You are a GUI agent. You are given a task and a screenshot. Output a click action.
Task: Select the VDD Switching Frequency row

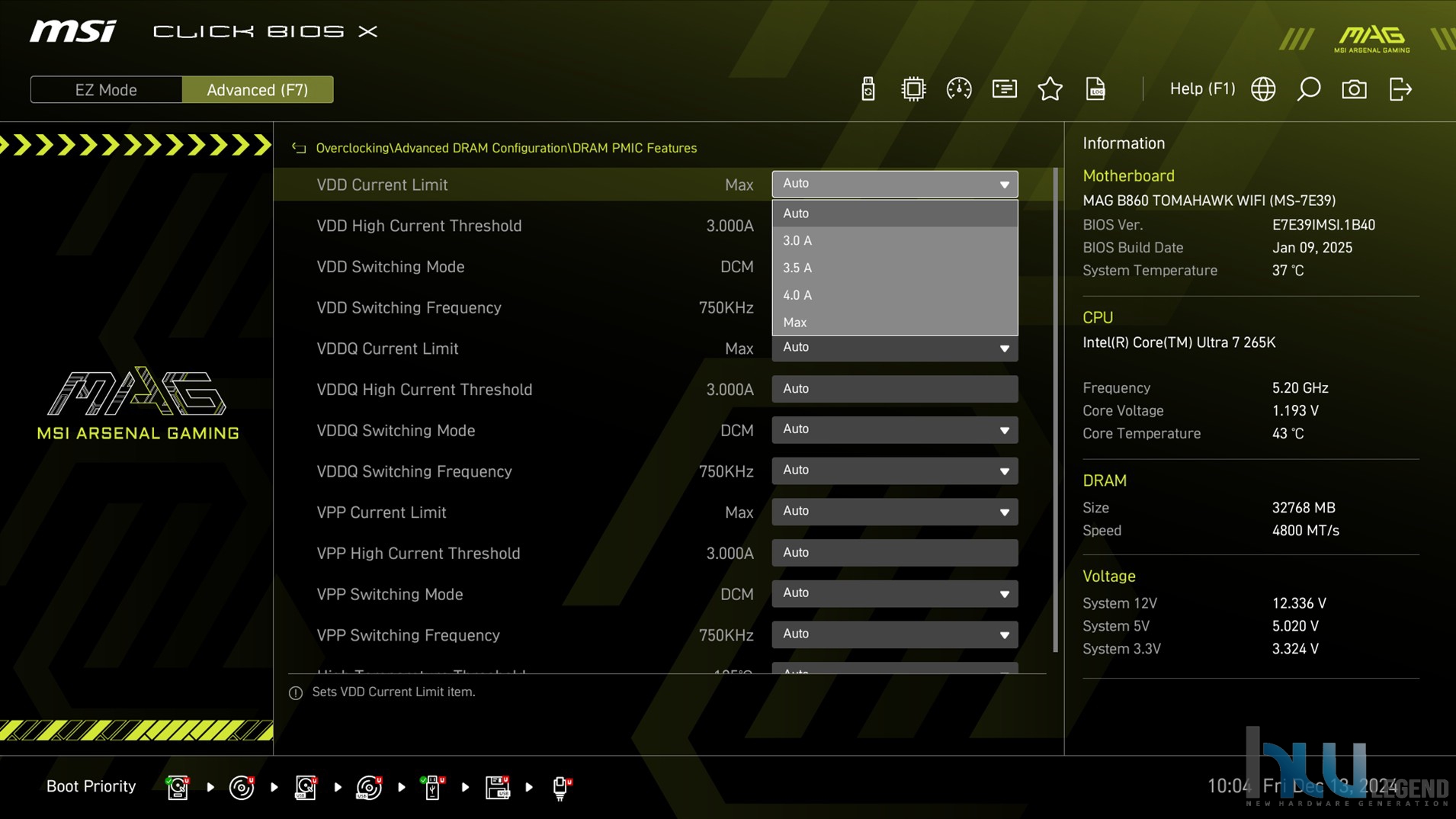click(663, 308)
